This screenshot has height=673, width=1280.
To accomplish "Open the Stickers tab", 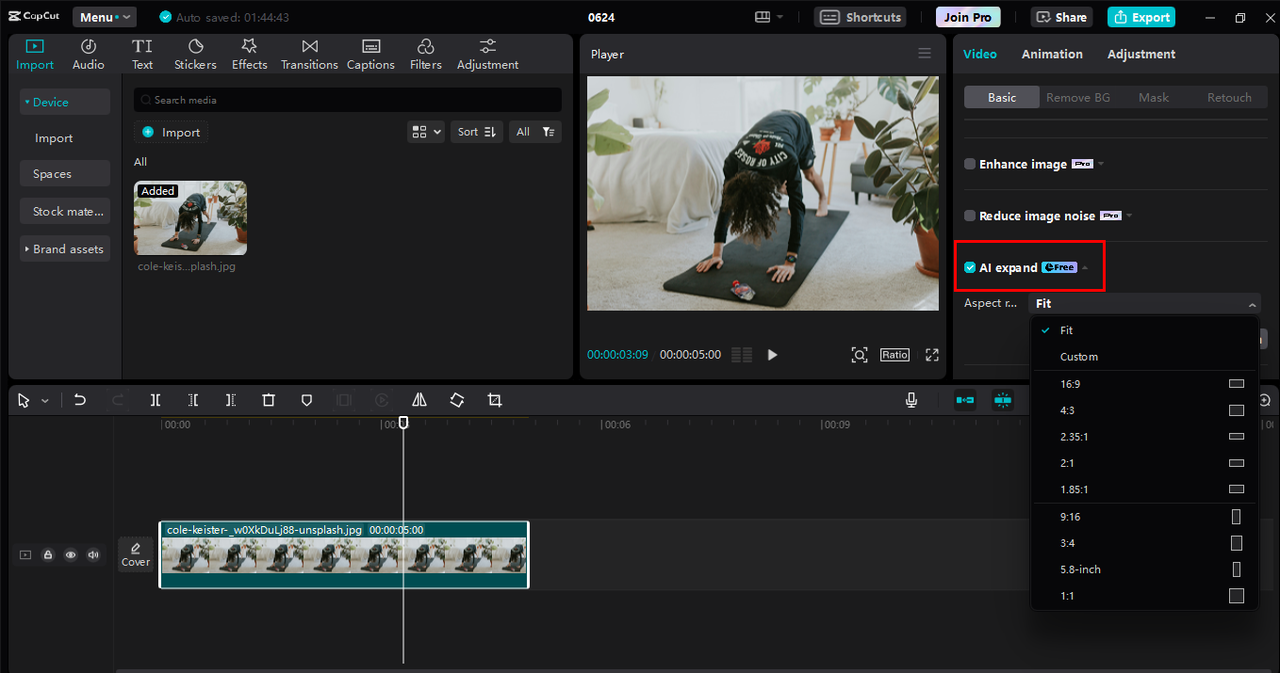I will pos(195,54).
